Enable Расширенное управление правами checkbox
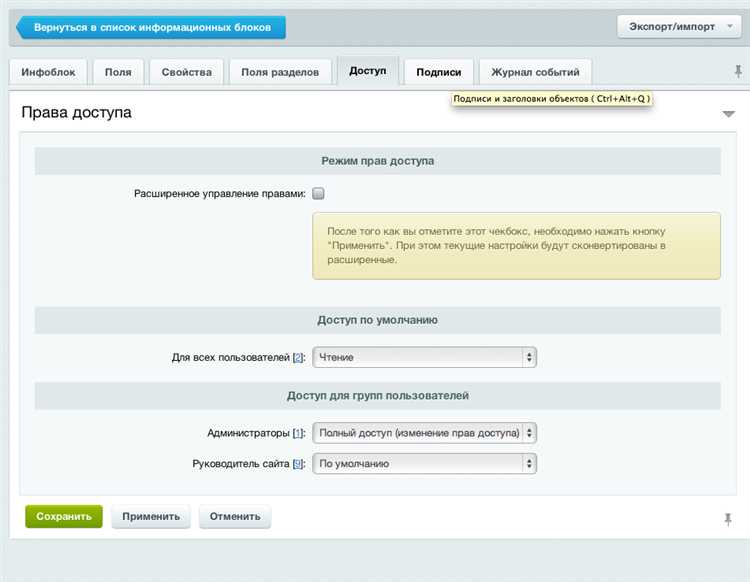 pyautogui.click(x=318, y=193)
